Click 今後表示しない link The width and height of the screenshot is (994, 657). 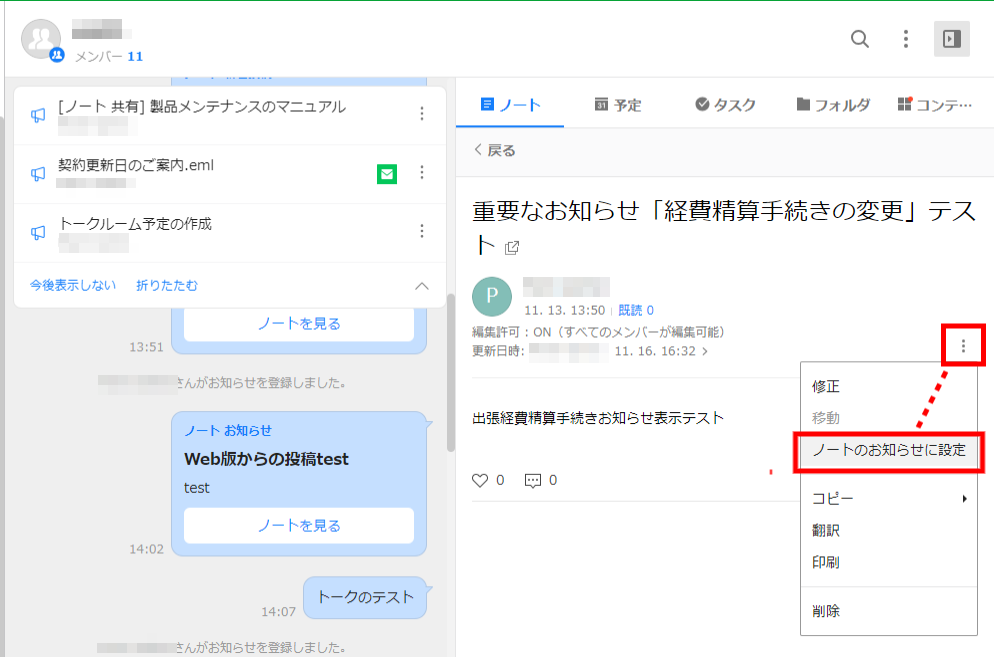coord(72,286)
